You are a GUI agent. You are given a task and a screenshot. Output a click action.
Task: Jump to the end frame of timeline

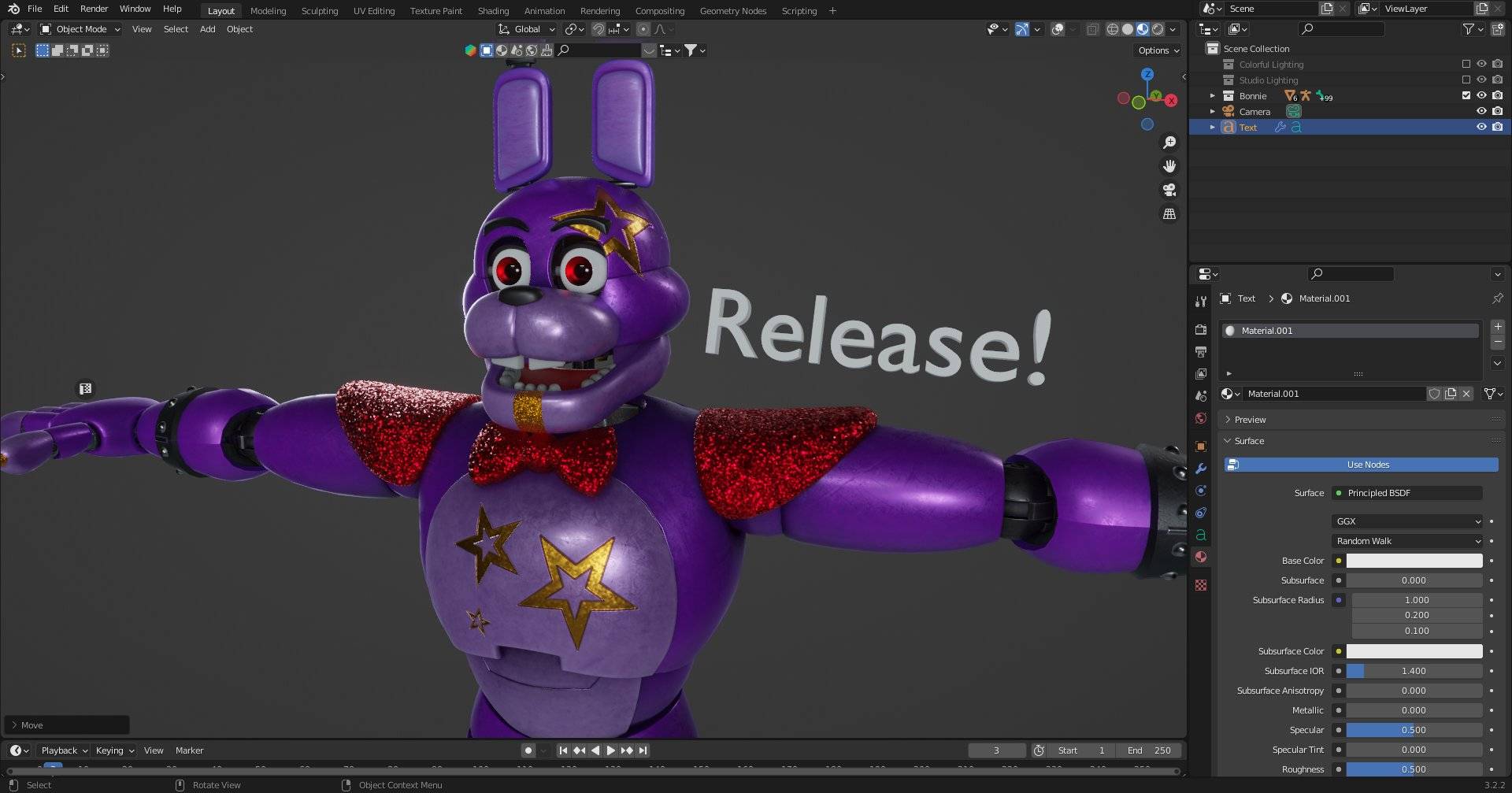pos(643,750)
